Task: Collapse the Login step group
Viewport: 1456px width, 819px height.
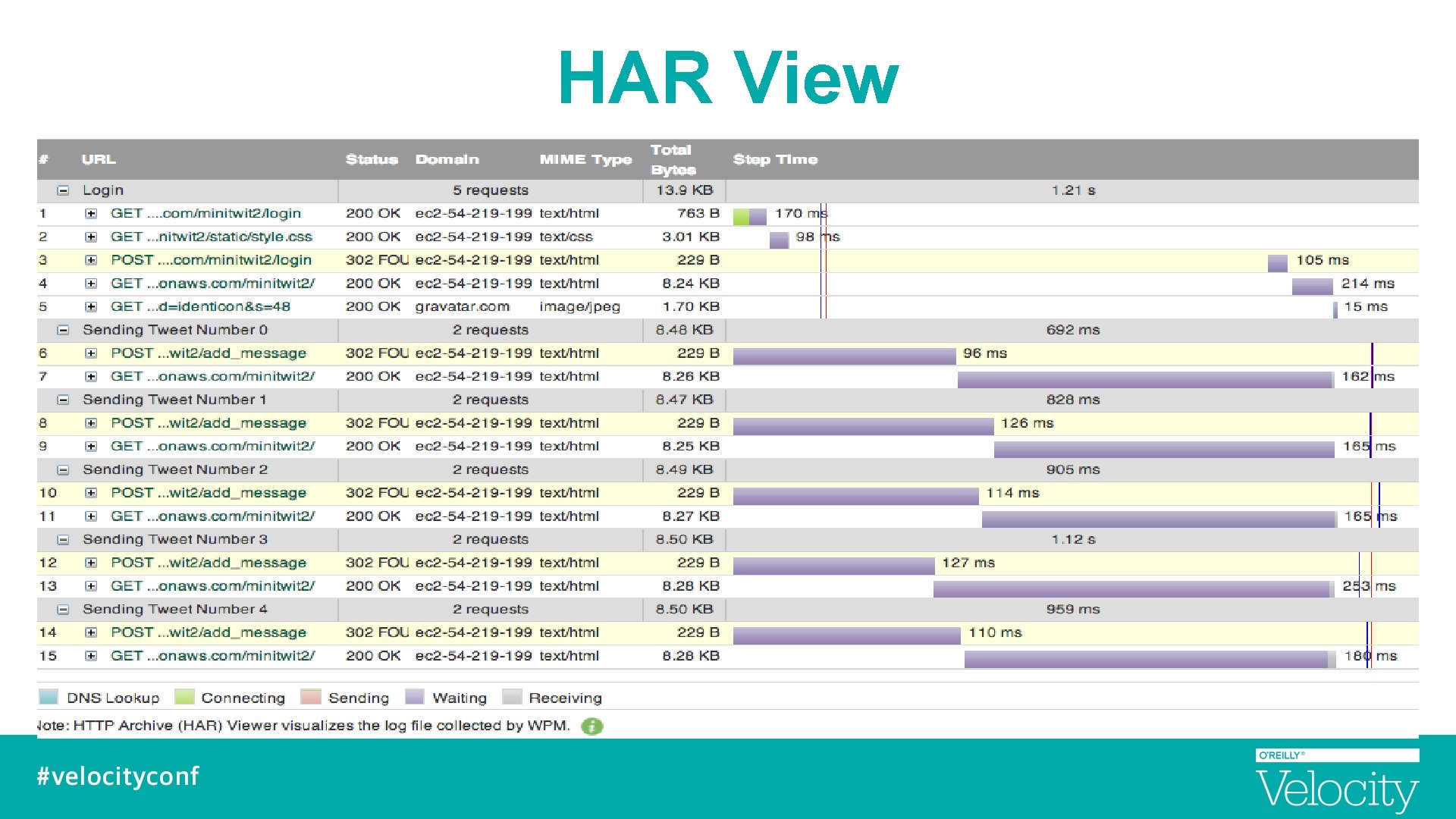Action: (63, 190)
